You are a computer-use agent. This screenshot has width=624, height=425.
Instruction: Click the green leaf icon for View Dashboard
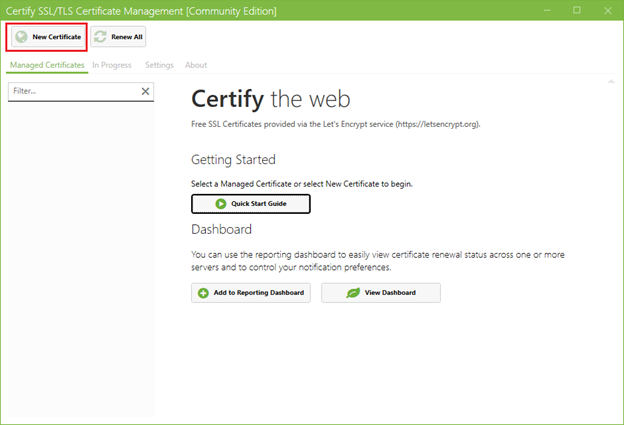(353, 293)
